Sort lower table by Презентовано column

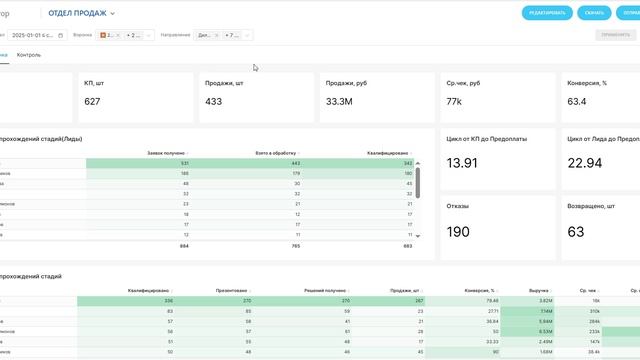pos(233,291)
